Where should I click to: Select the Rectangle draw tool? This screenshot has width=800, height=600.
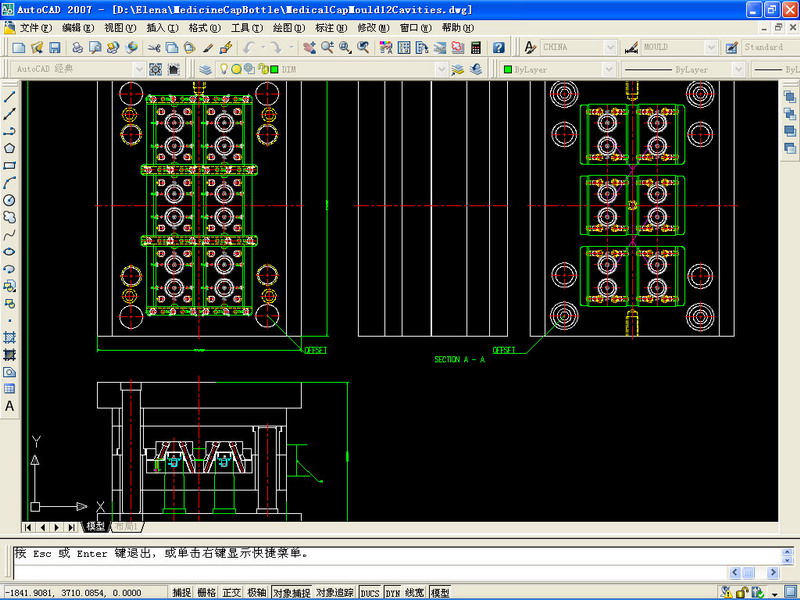tap(10, 165)
